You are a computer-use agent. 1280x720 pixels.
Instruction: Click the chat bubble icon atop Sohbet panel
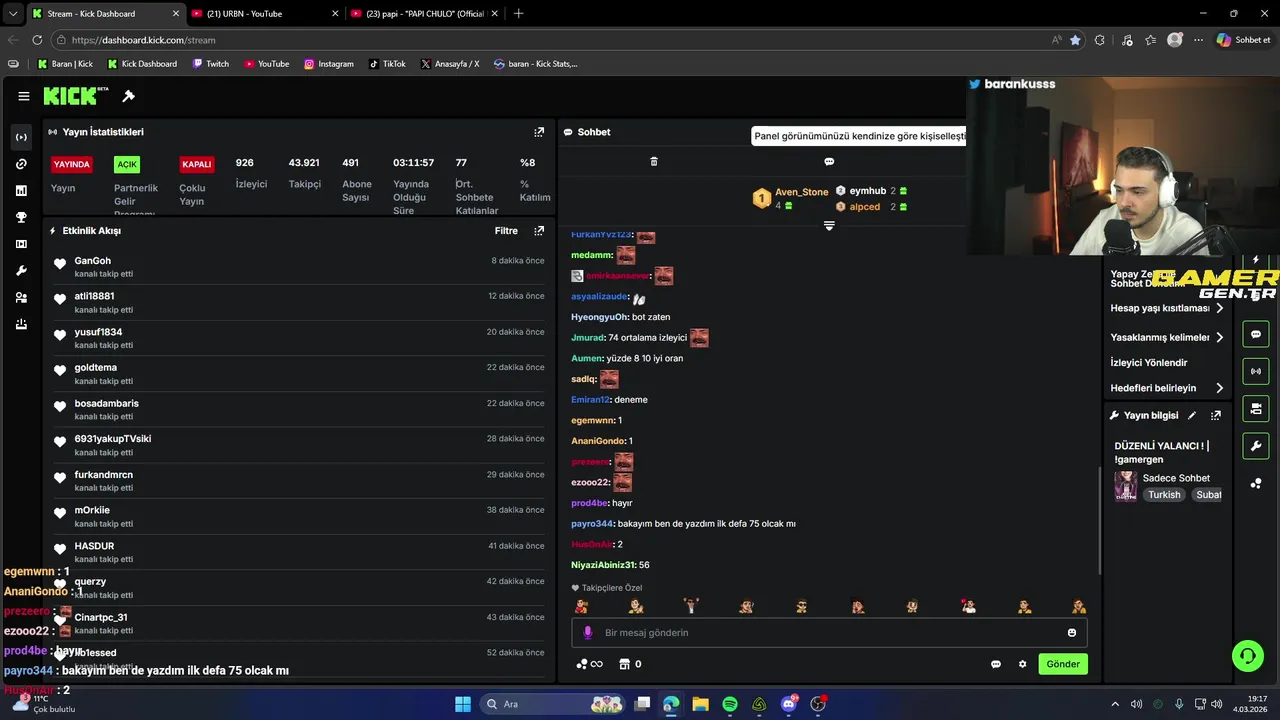829,161
